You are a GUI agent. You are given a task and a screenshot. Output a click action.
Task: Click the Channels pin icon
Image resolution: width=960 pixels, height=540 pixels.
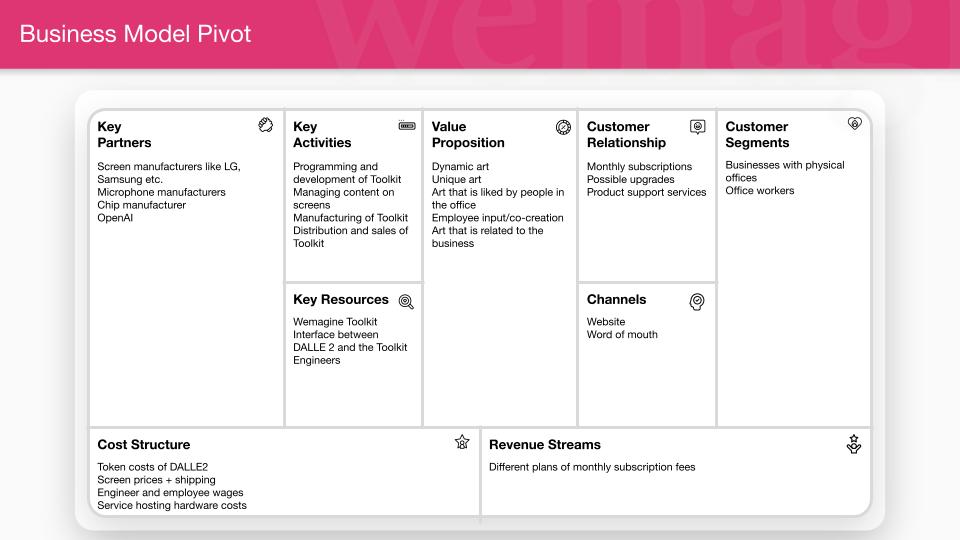[x=697, y=301]
